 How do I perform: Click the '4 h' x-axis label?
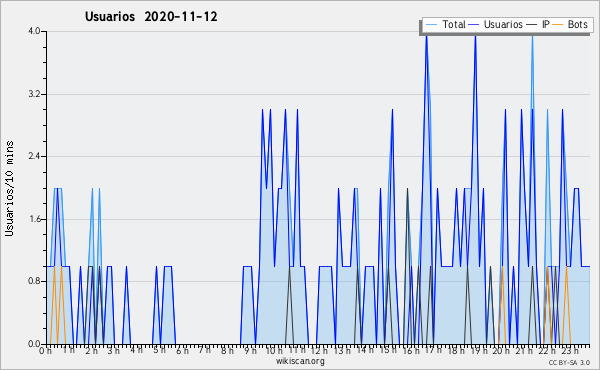137,350
